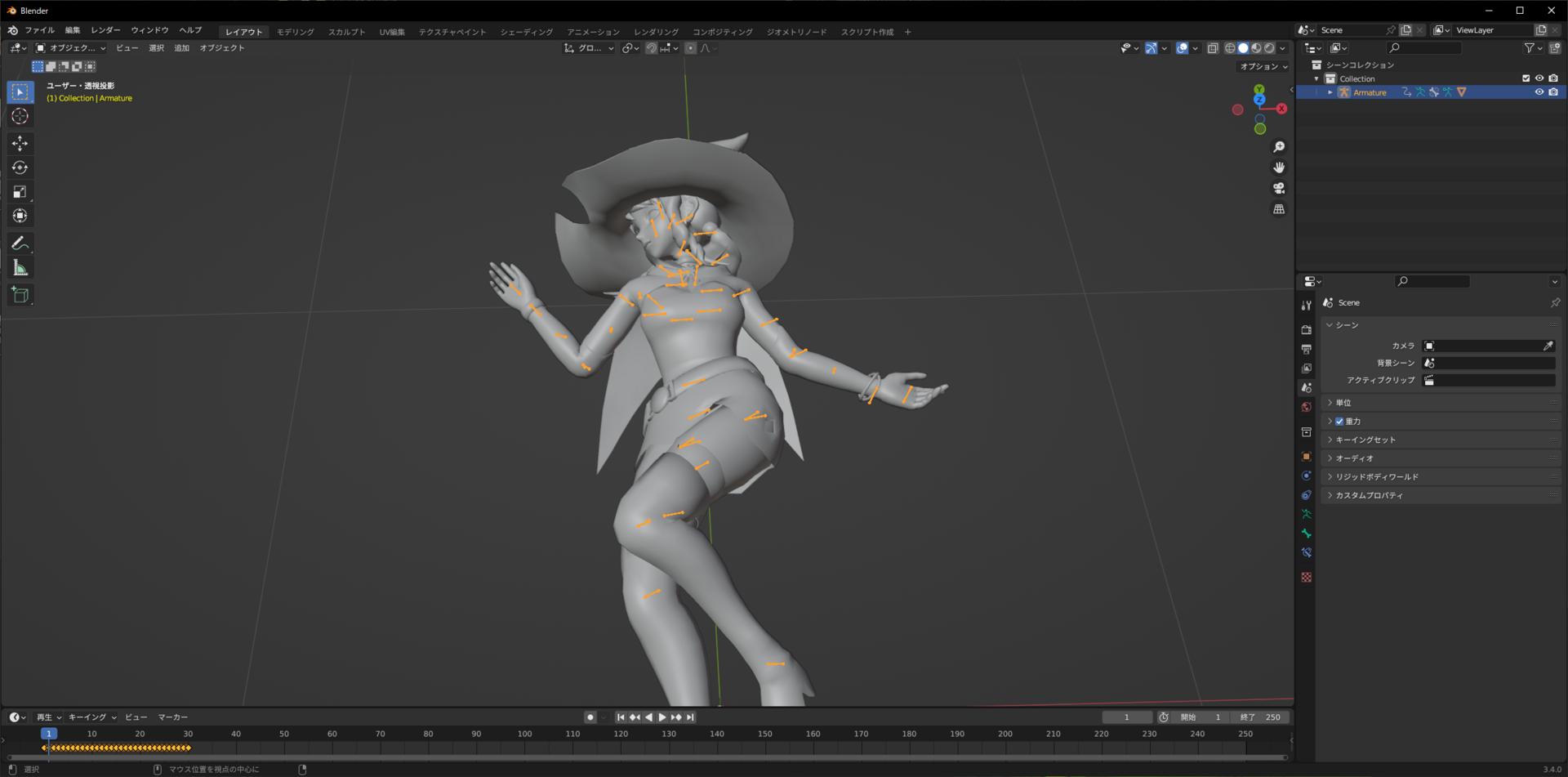Switch to wireframe viewport shading
This screenshot has width=1568, height=777.
1230,48
